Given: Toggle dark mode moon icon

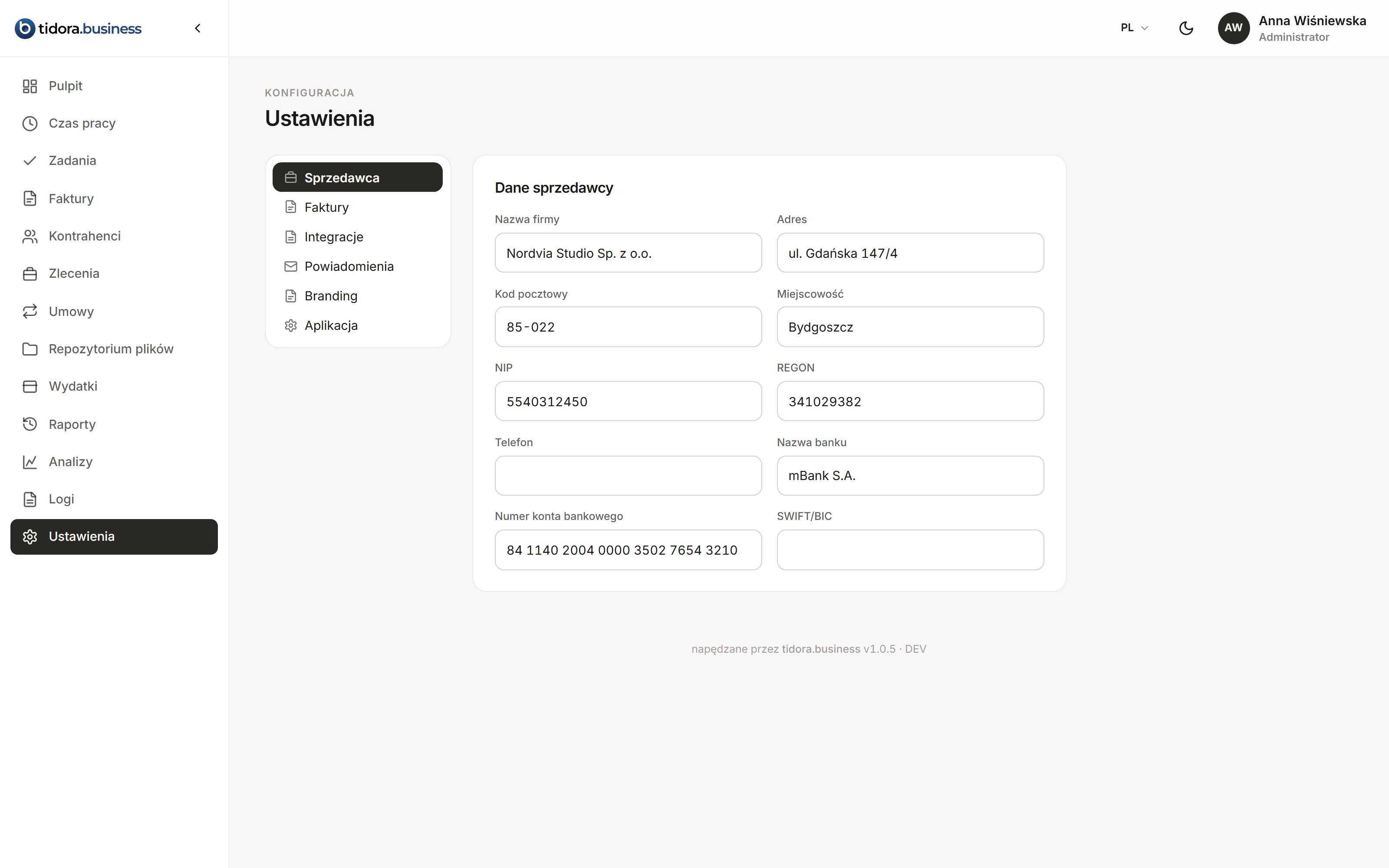Looking at the screenshot, I should (x=1186, y=28).
